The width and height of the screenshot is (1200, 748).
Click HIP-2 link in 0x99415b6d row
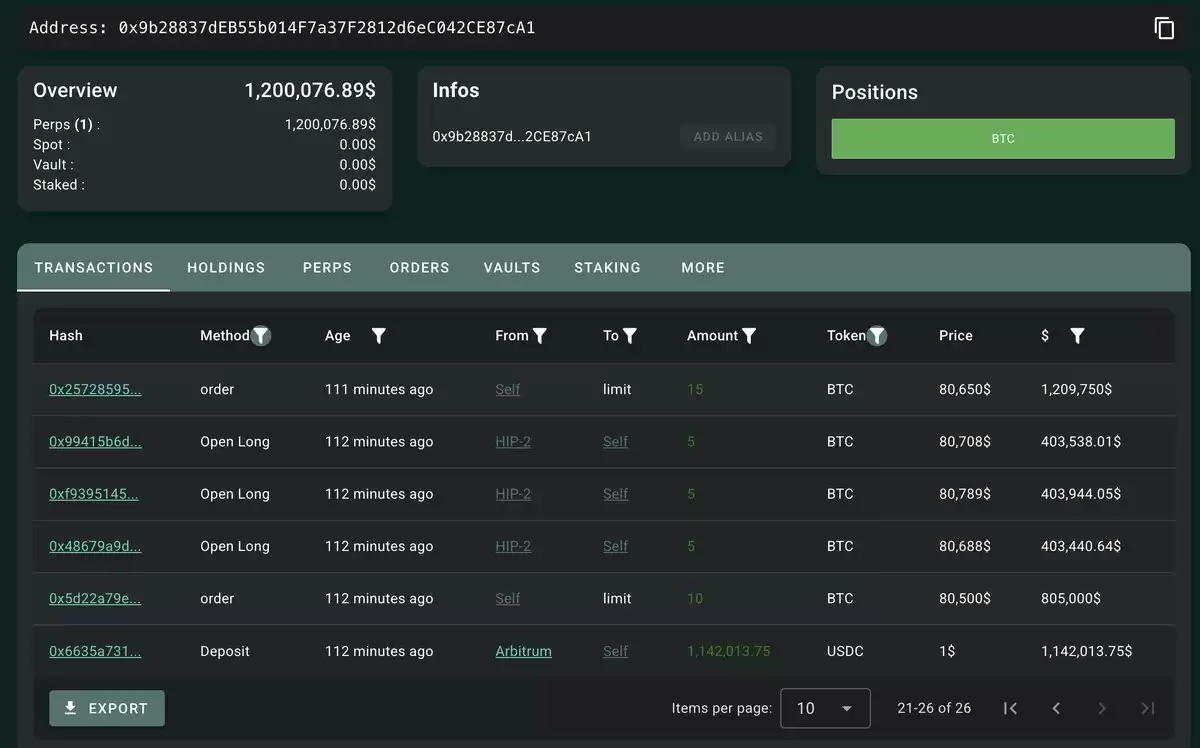(513, 442)
